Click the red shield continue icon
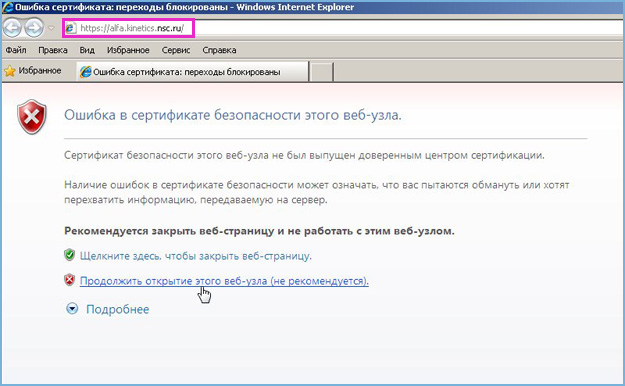This screenshot has height=386, width=625. 70,280
